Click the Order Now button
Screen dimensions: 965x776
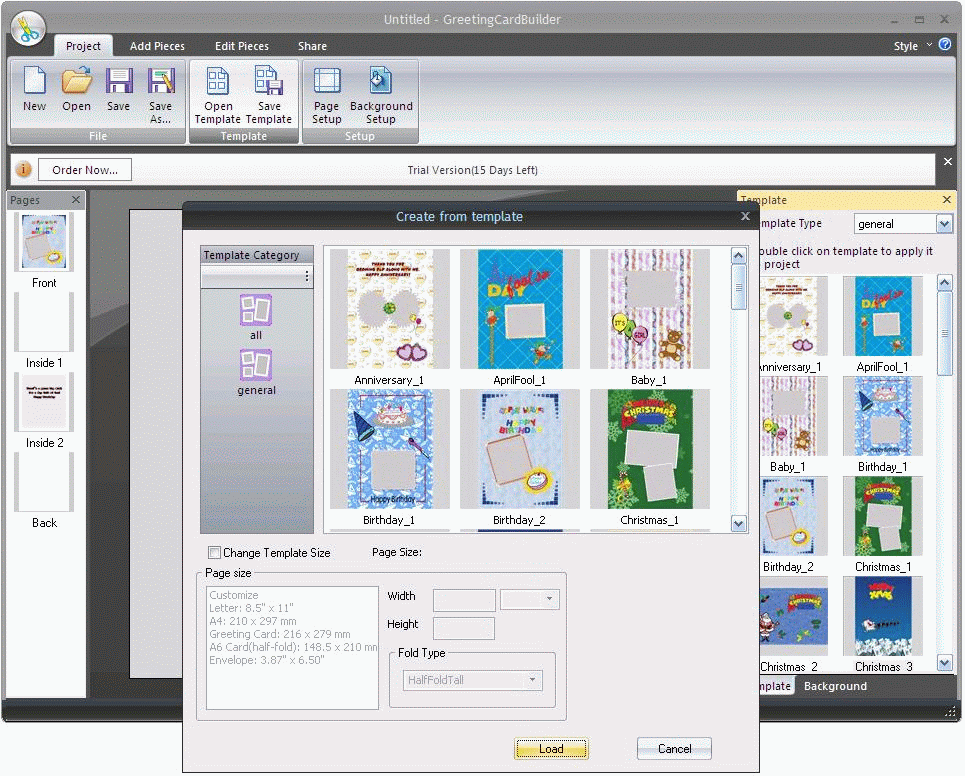pyautogui.click(x=84, y=169)
